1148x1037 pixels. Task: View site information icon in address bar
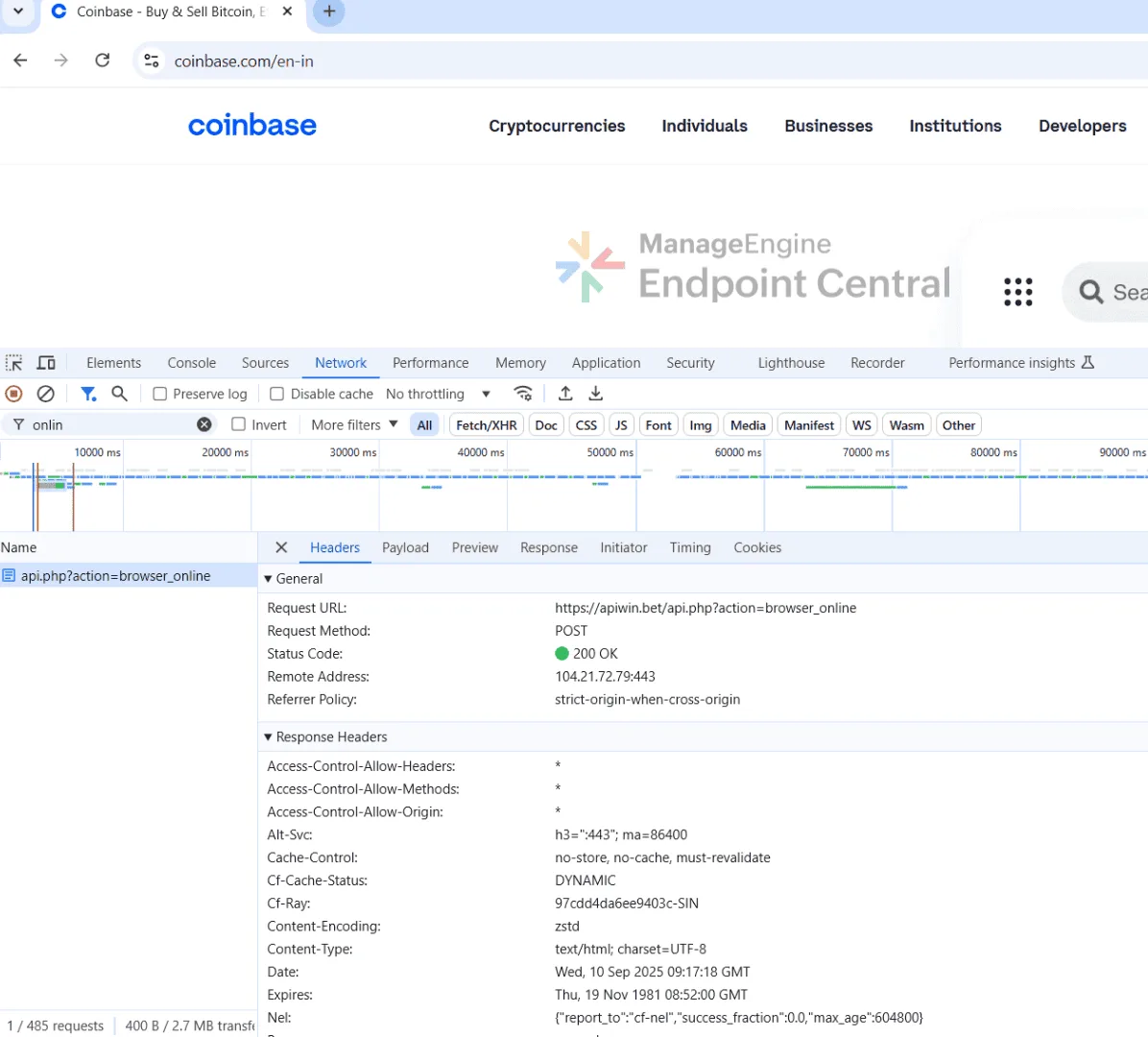click(x=152, y=60)
